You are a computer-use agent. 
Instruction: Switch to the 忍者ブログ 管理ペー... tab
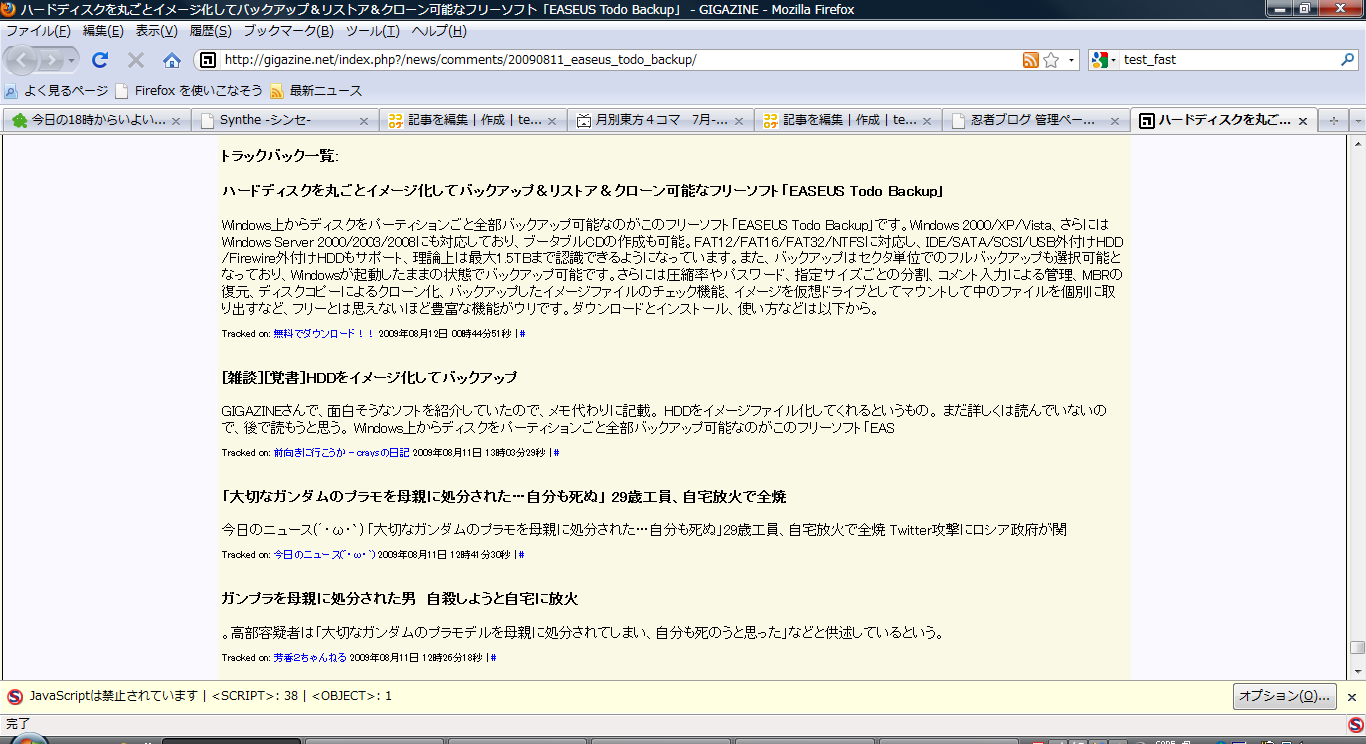pos(1035,120)
